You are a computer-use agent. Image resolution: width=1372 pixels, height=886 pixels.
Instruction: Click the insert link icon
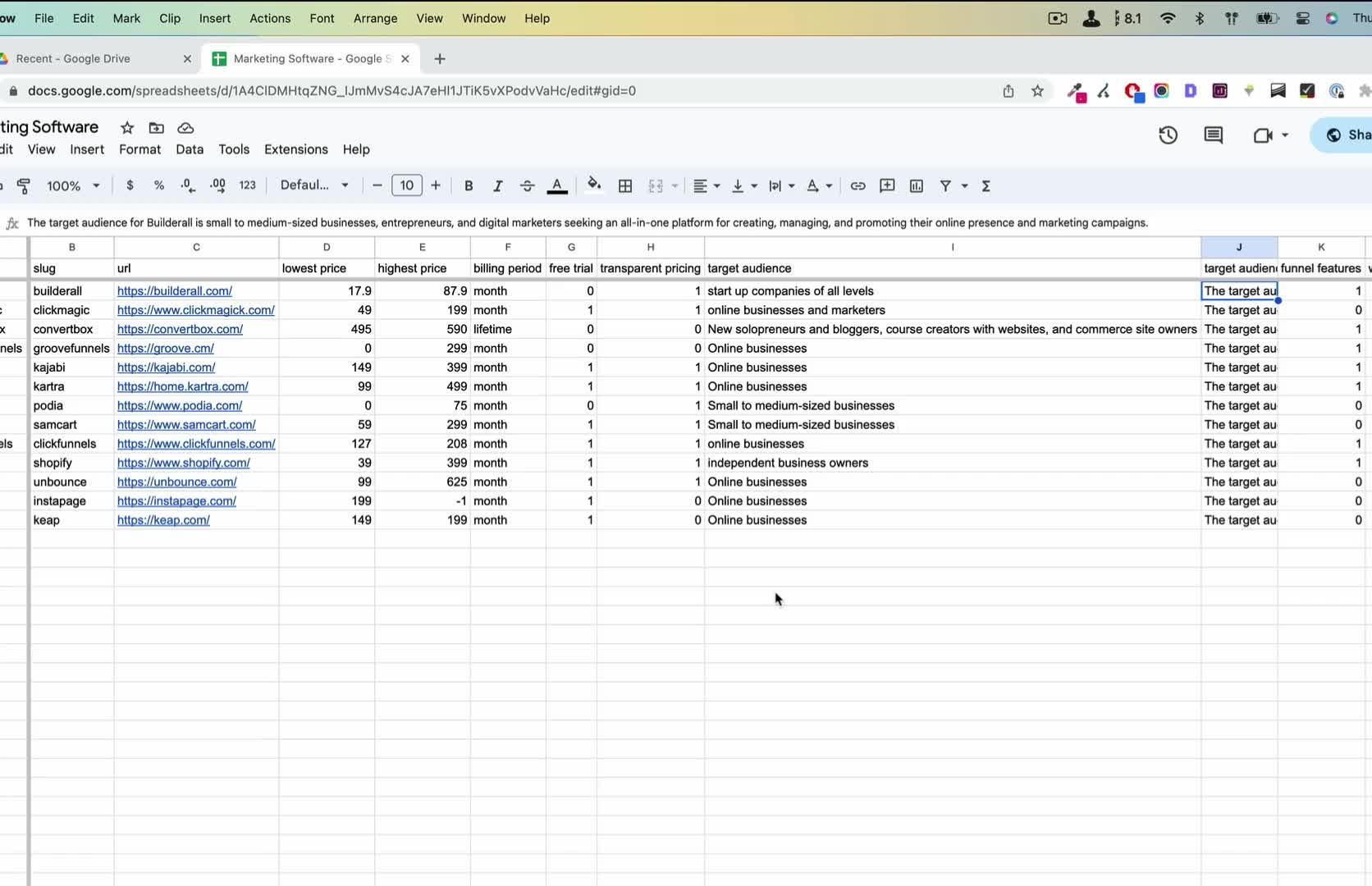[857, 185]
